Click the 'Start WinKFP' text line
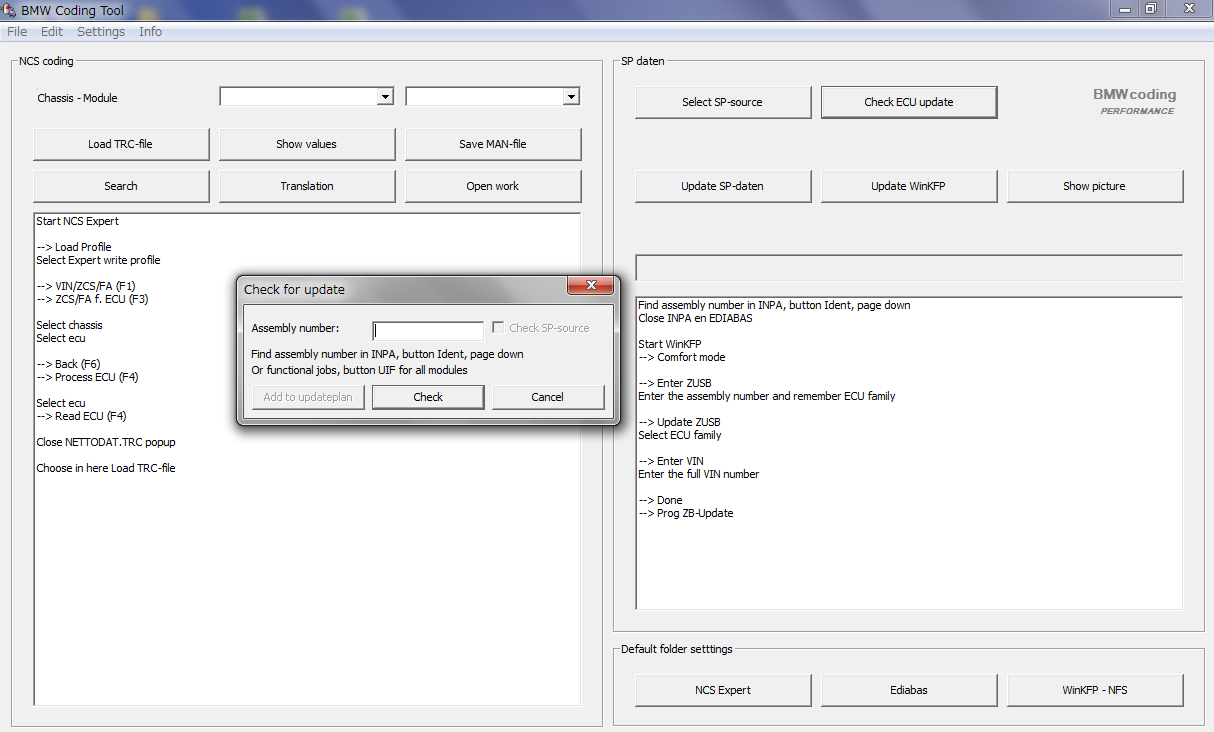 click(x=670, y=344)
